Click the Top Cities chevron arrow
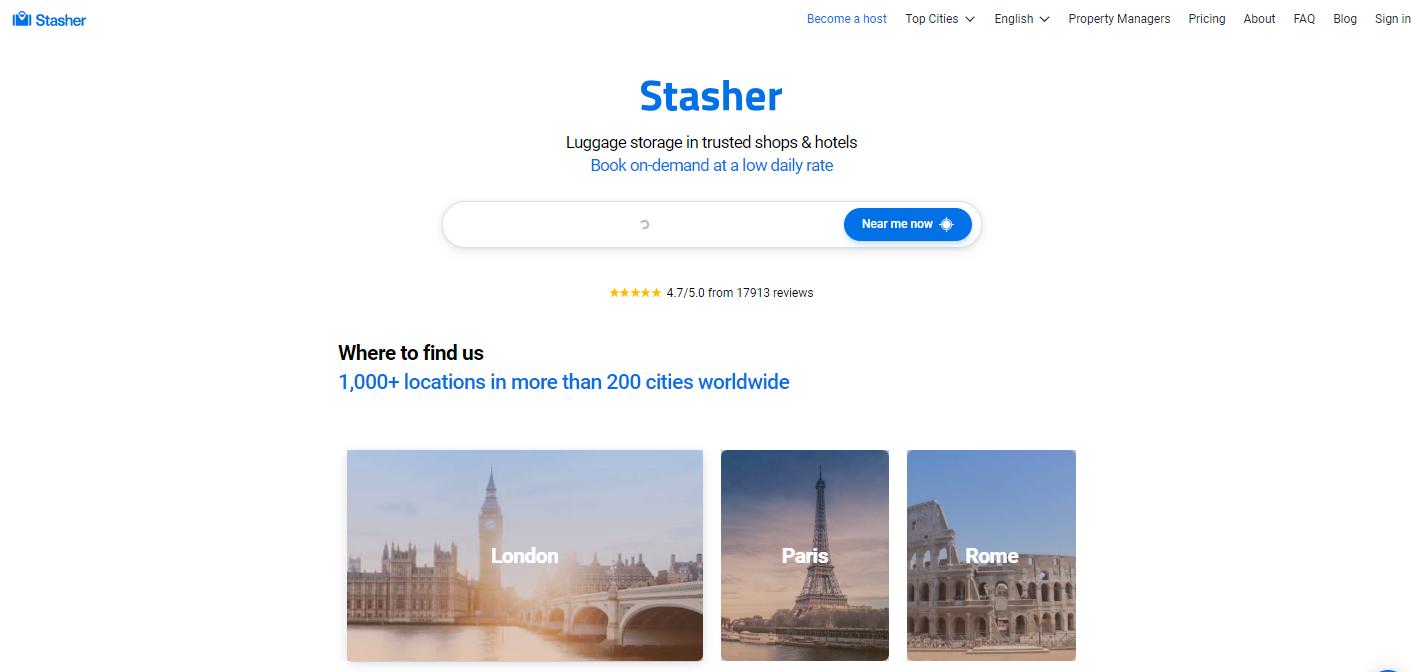1422x672 pixels. tap(970, 19)
